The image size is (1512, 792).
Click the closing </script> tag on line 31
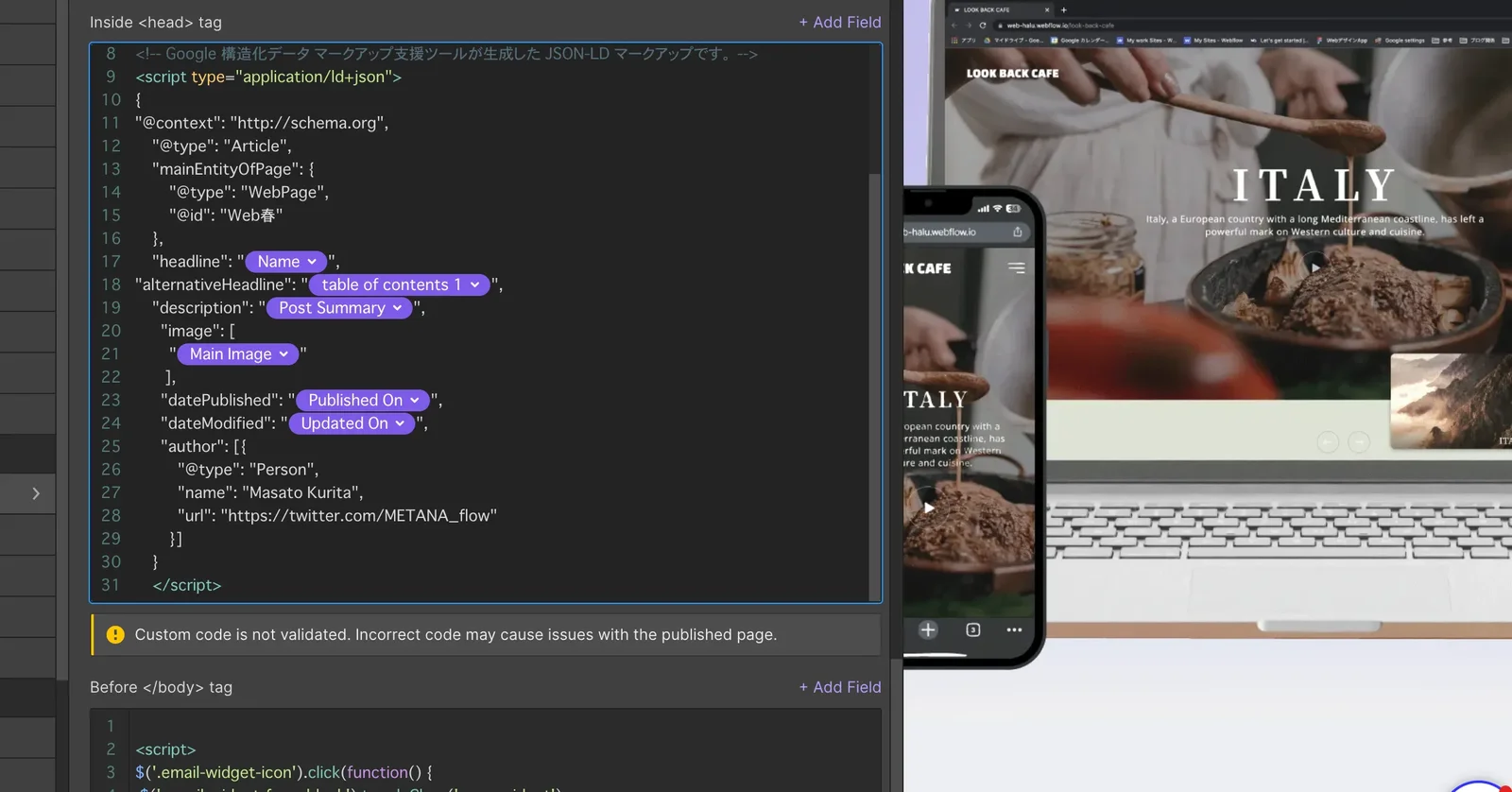pyautogui.click(x=187, y=585)
